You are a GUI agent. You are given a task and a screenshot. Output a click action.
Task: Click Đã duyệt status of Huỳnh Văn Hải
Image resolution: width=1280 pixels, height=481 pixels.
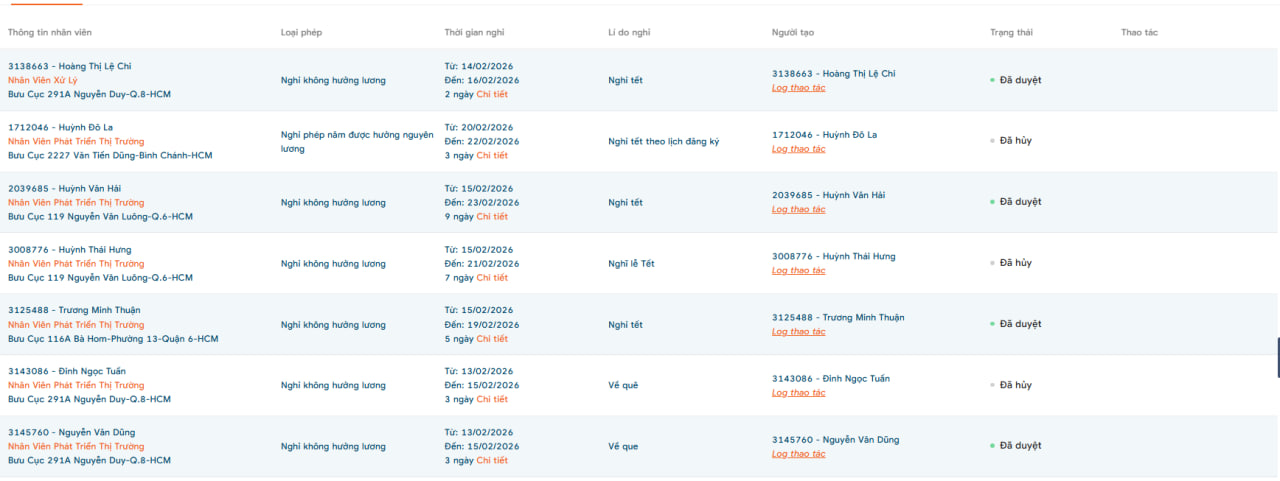(x=1020, y=202)
